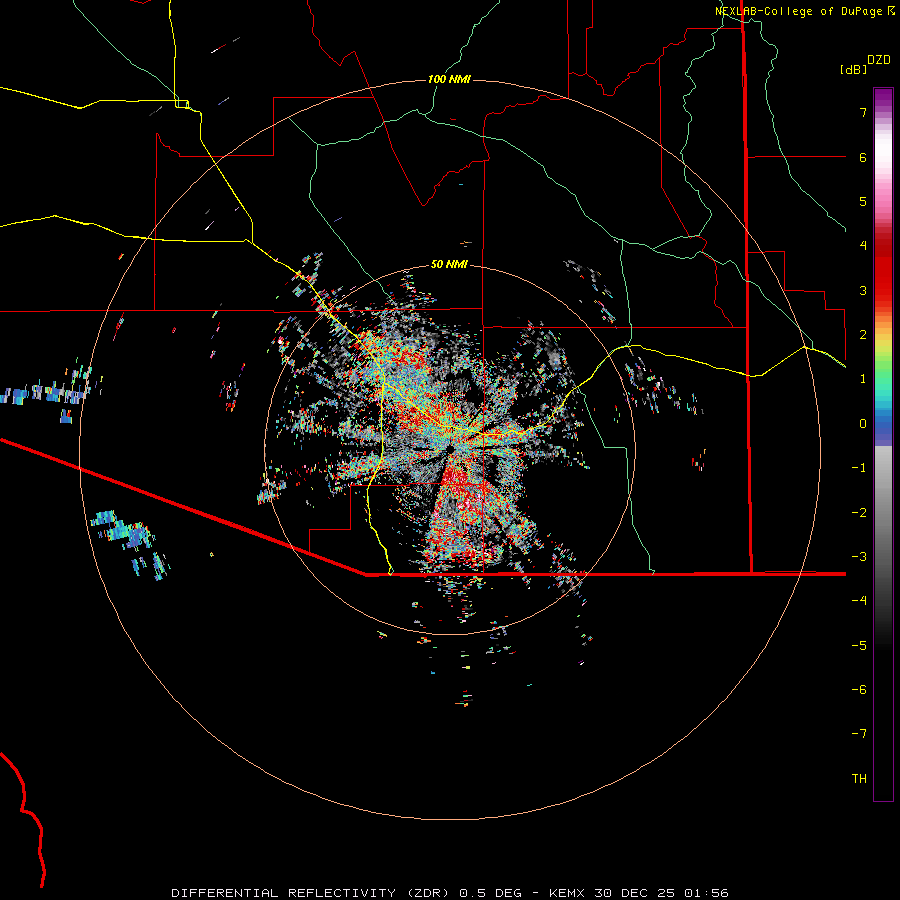Click the 100 NMI range ring label
900x900 pixels.
pyautogui.click(x=449, y=79)
